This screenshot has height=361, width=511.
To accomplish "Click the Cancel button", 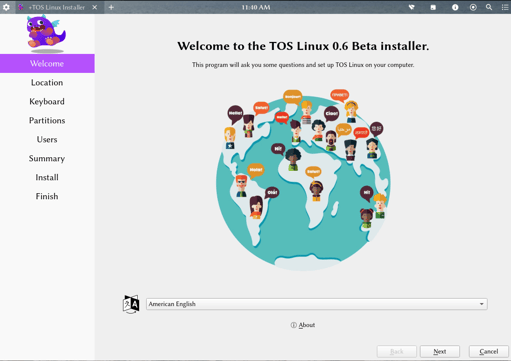I will (489, 351).
